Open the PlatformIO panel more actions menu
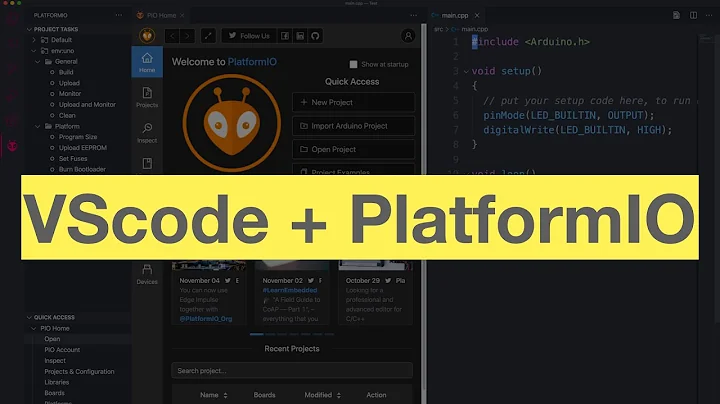 pos(119,15)
